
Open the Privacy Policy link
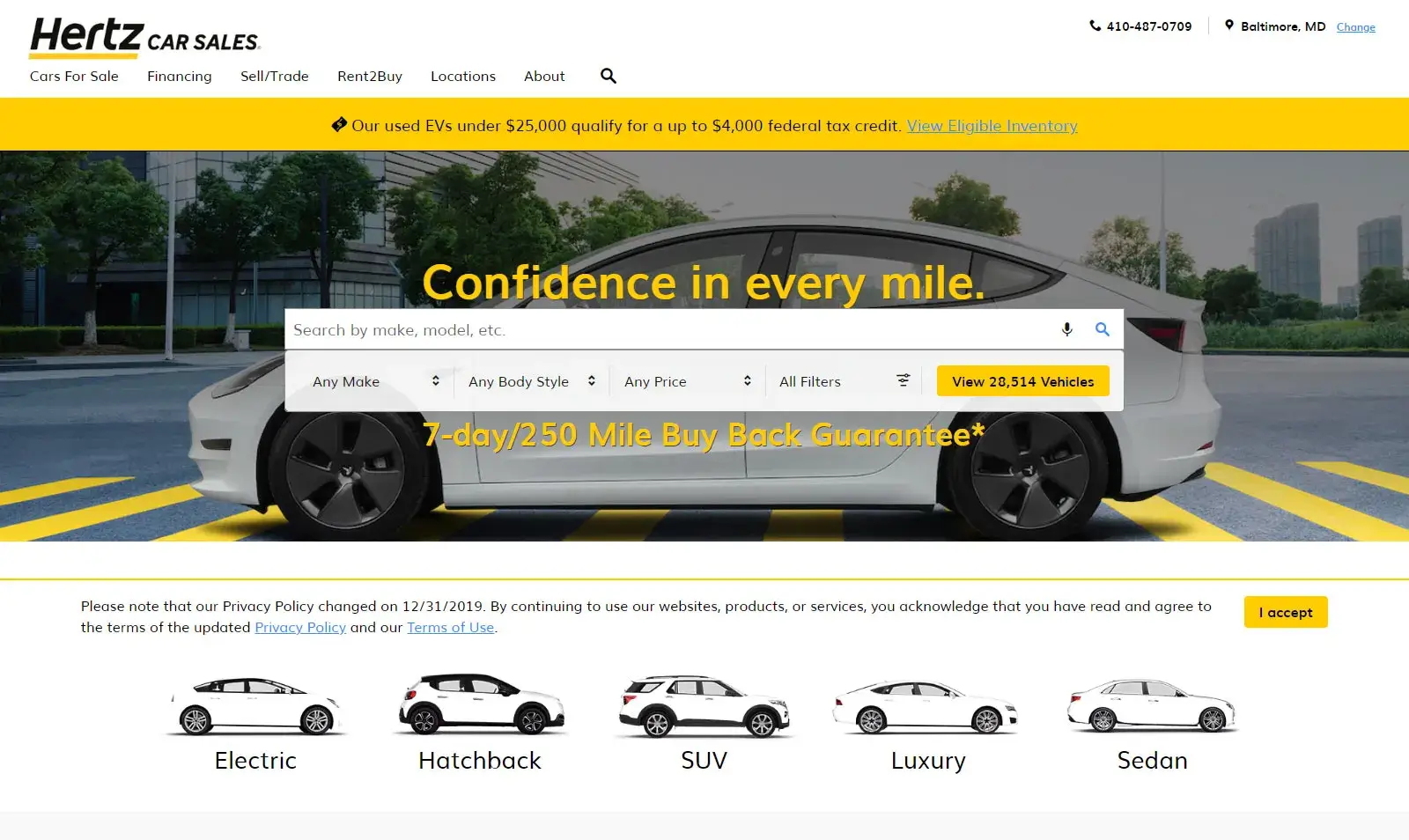(300, 627)
